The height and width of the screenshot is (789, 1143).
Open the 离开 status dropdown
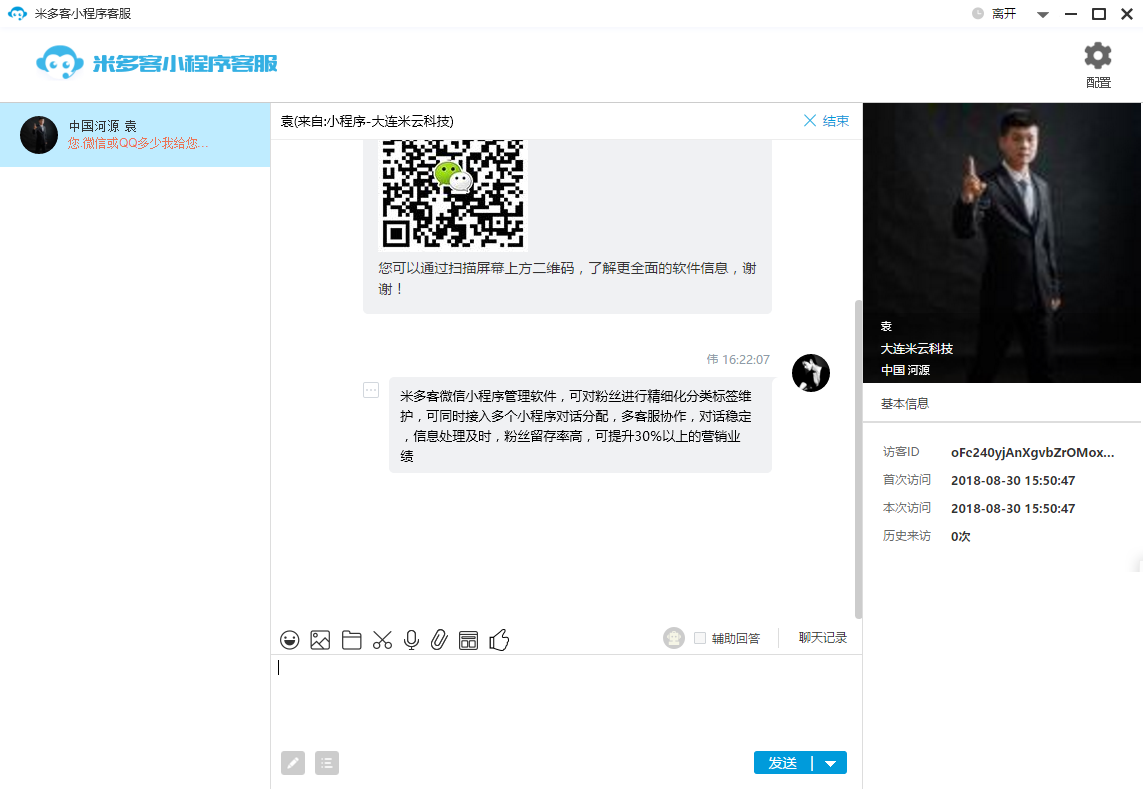pyautogui.click(x=994, y=14)
